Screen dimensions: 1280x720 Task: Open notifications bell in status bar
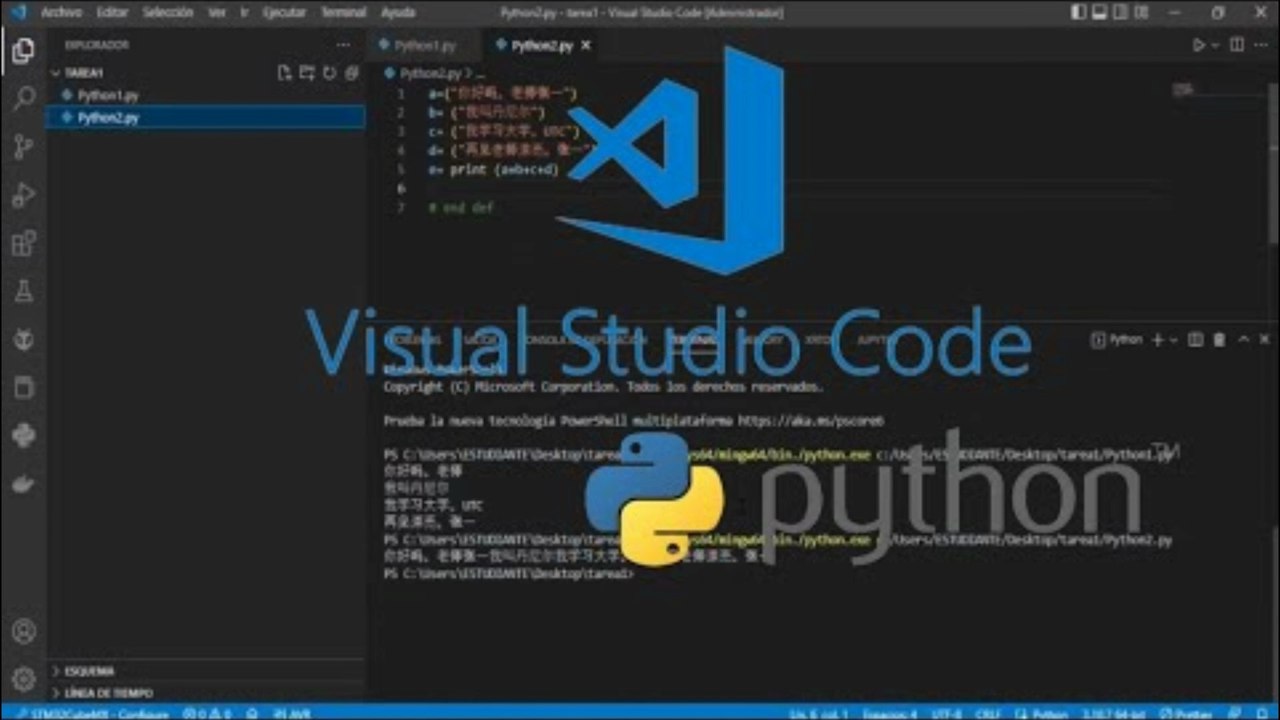[1262, 713]
